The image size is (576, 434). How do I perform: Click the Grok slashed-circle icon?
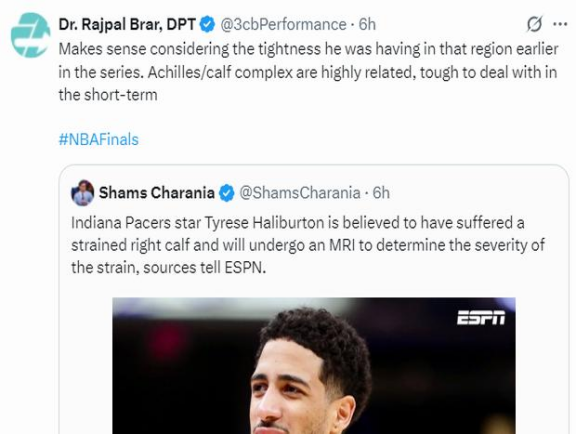tap(534, 24)
